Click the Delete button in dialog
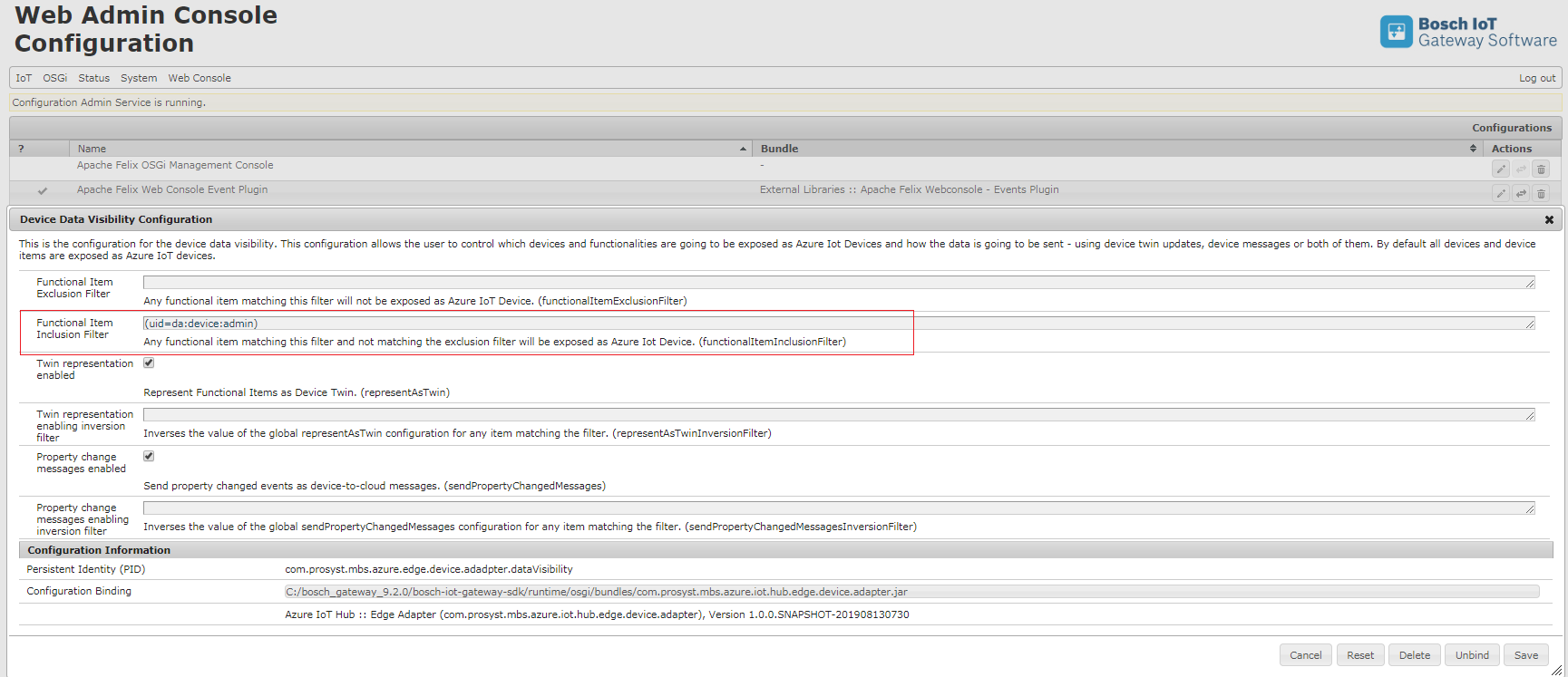The image size is (1568, 677). (1415, 655)
